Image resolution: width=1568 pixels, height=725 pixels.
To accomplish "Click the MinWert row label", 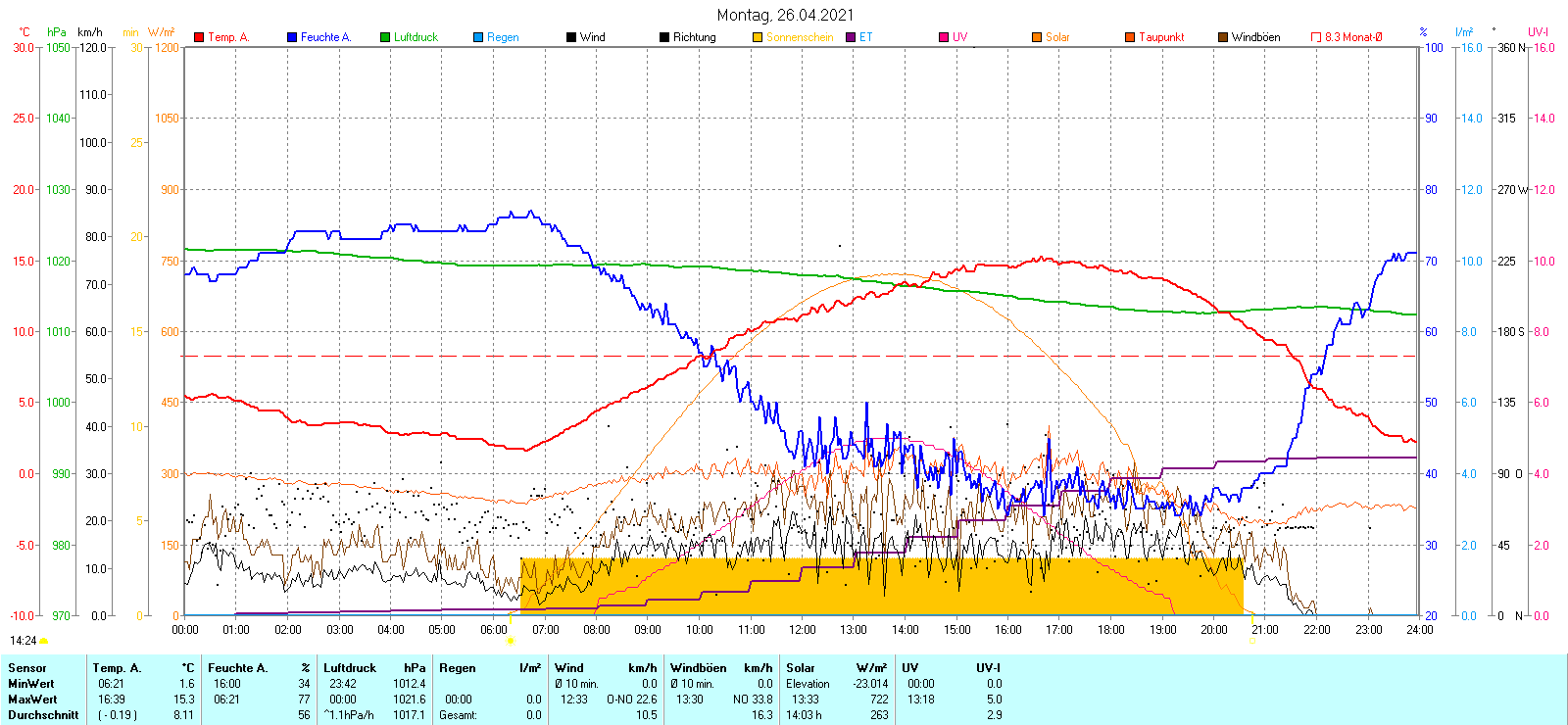I will coord(31,684).
